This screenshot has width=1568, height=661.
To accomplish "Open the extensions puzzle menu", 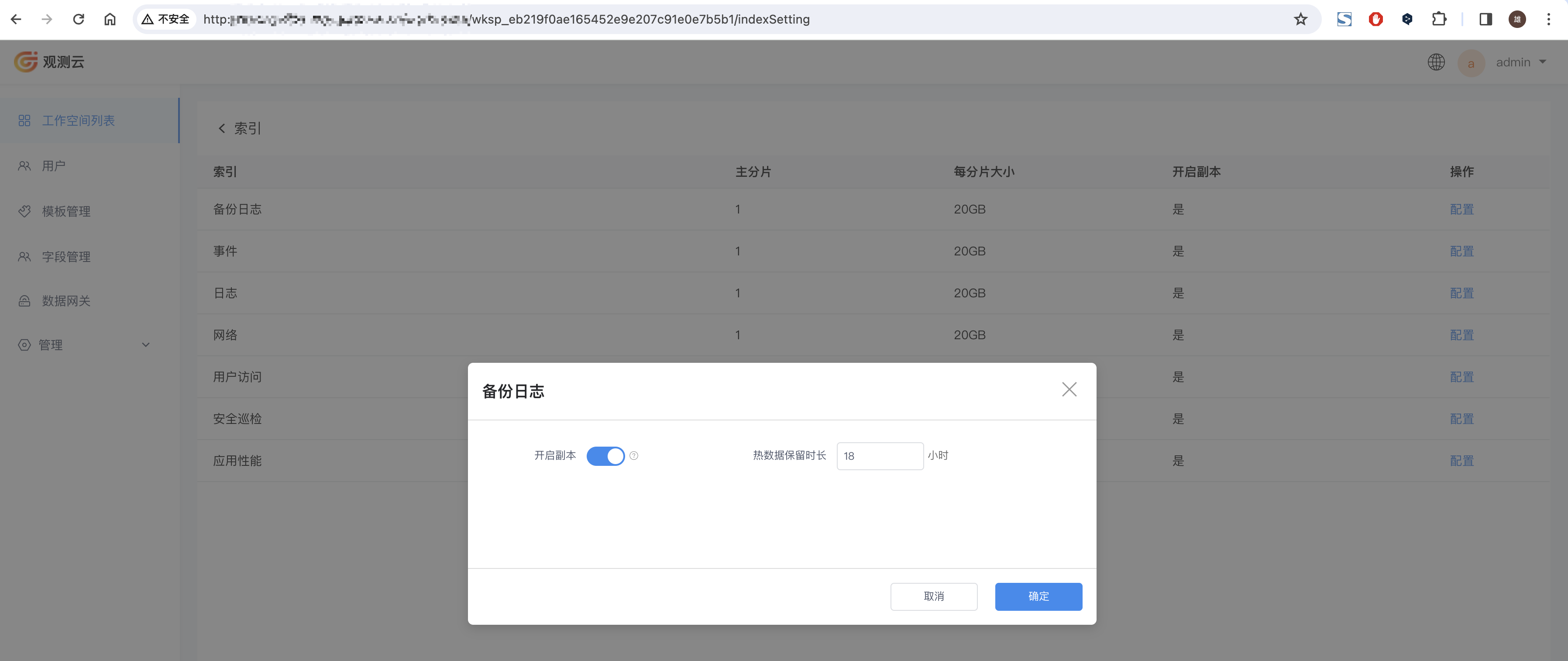I will point(1439,20).
